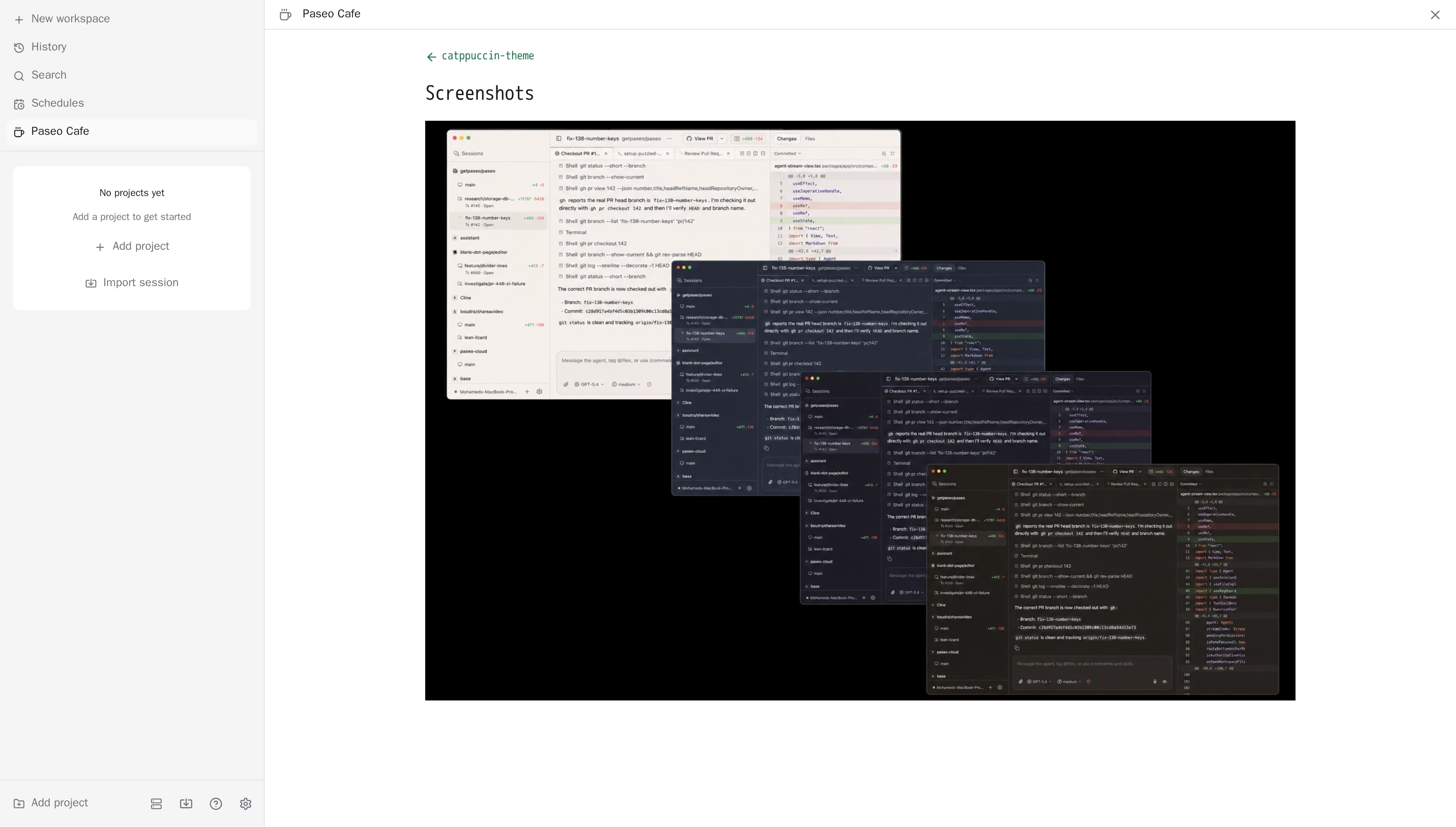Open settings with the gear icon
Screen dimensions: 1456x827
click(x=245, y=804)
